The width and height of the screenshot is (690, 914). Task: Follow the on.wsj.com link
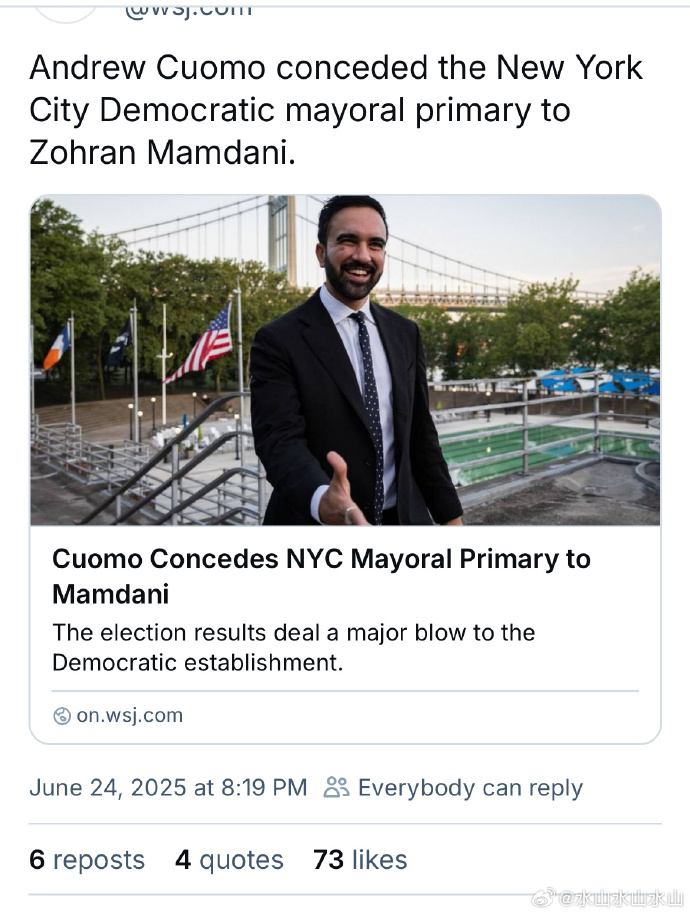(129, 715)
